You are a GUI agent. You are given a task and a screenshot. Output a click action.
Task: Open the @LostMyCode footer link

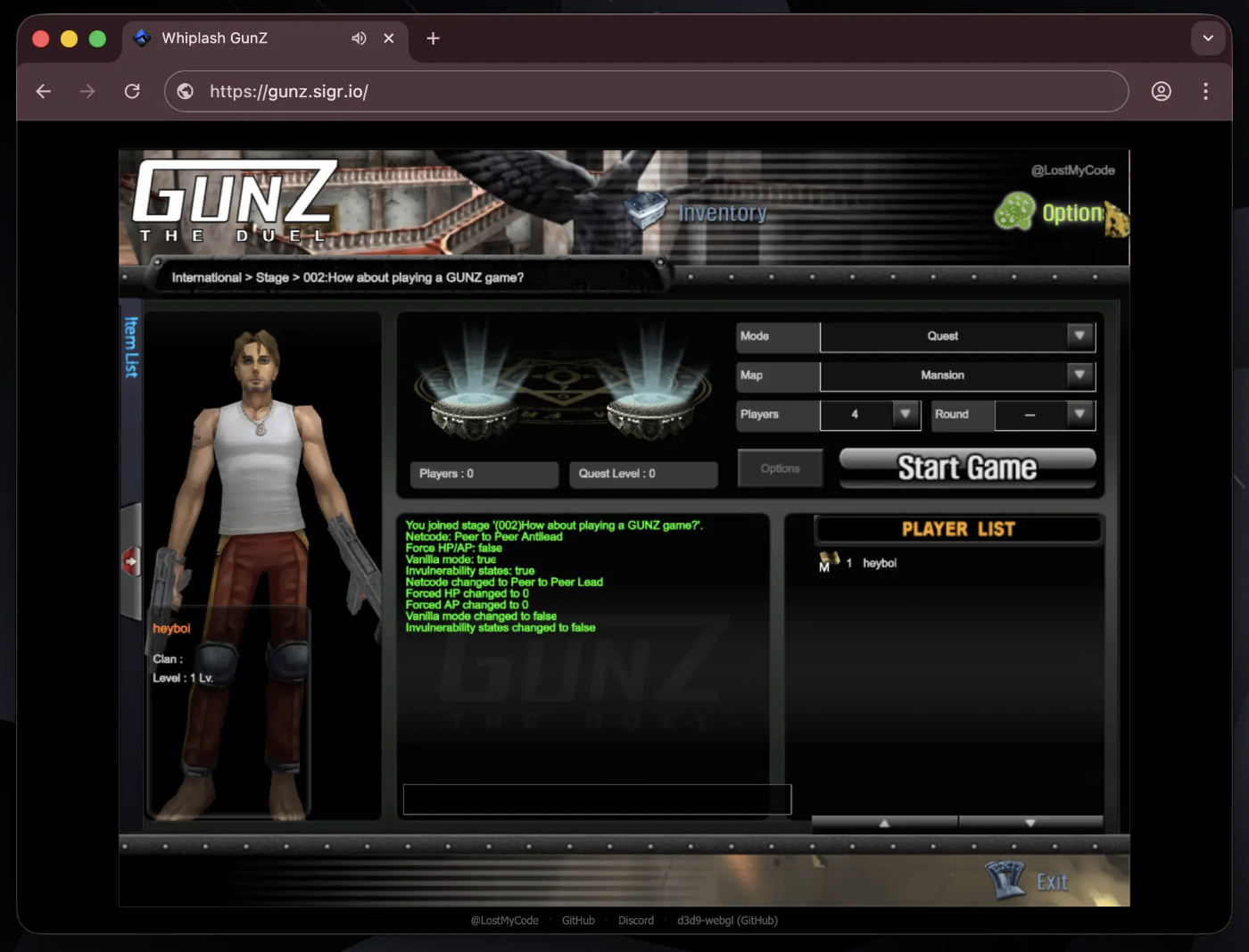coord(504,921)
